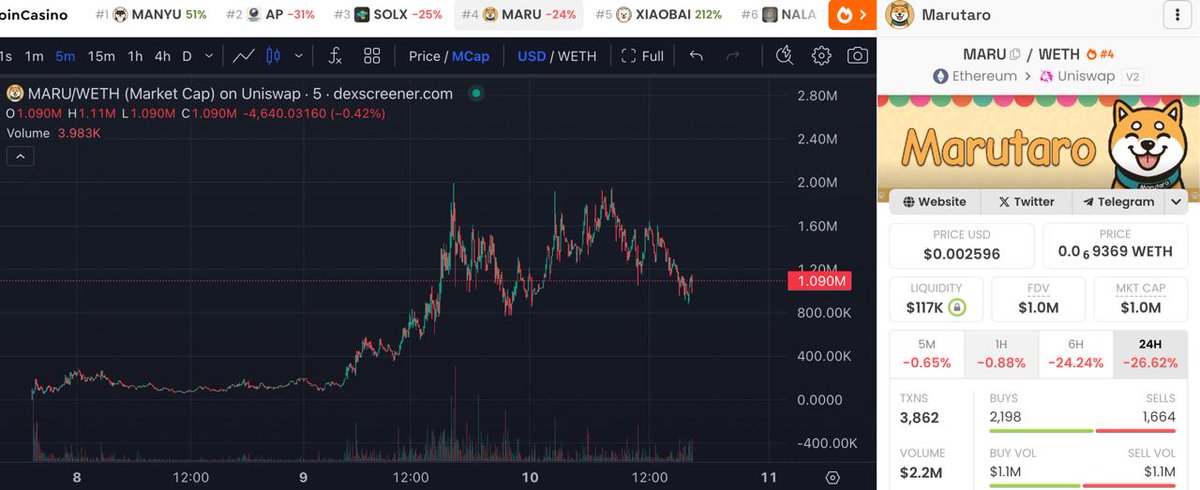The height and width of the screenshot is (490, 1200).
Task: Open trending token #6 NALA
Action: tap(780, 15)
